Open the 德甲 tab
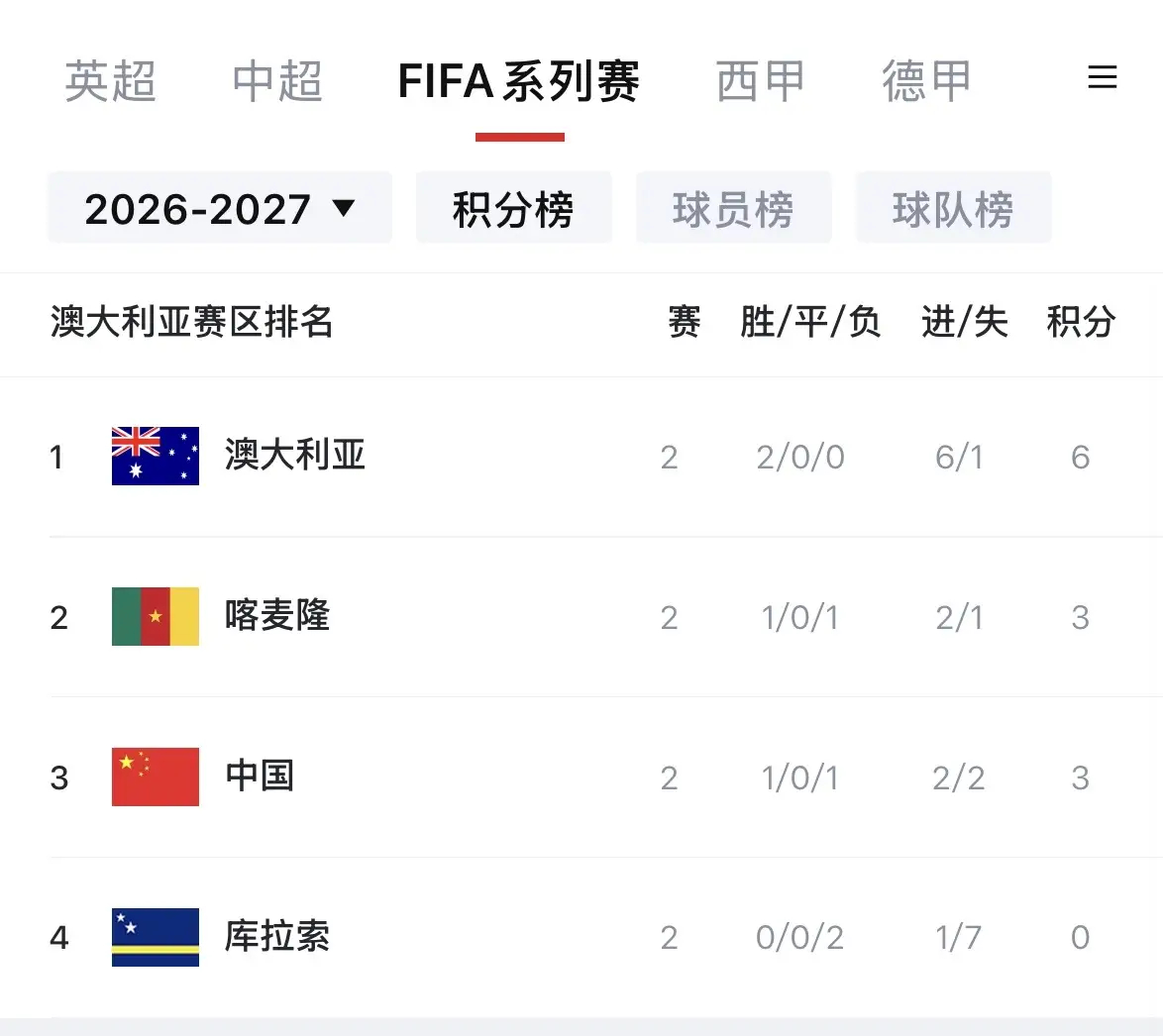 (926, 81)
